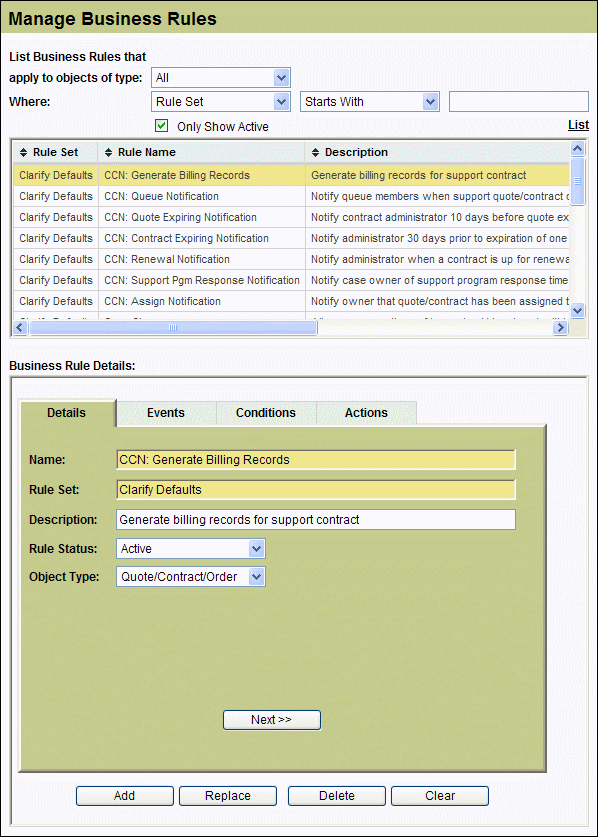598x837 pixels.
Task: Click the Name field with CCN: Generate Billing Records
Action: (x=316, y=460)
